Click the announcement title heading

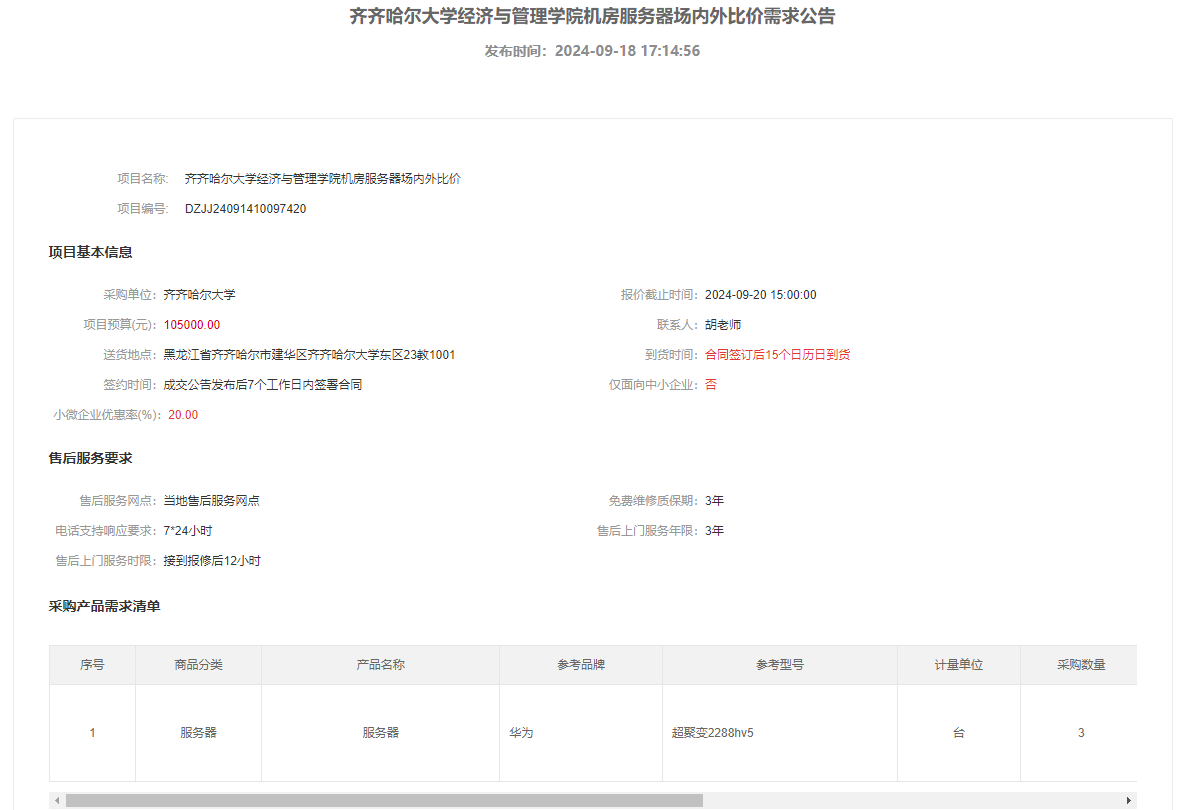592,17
